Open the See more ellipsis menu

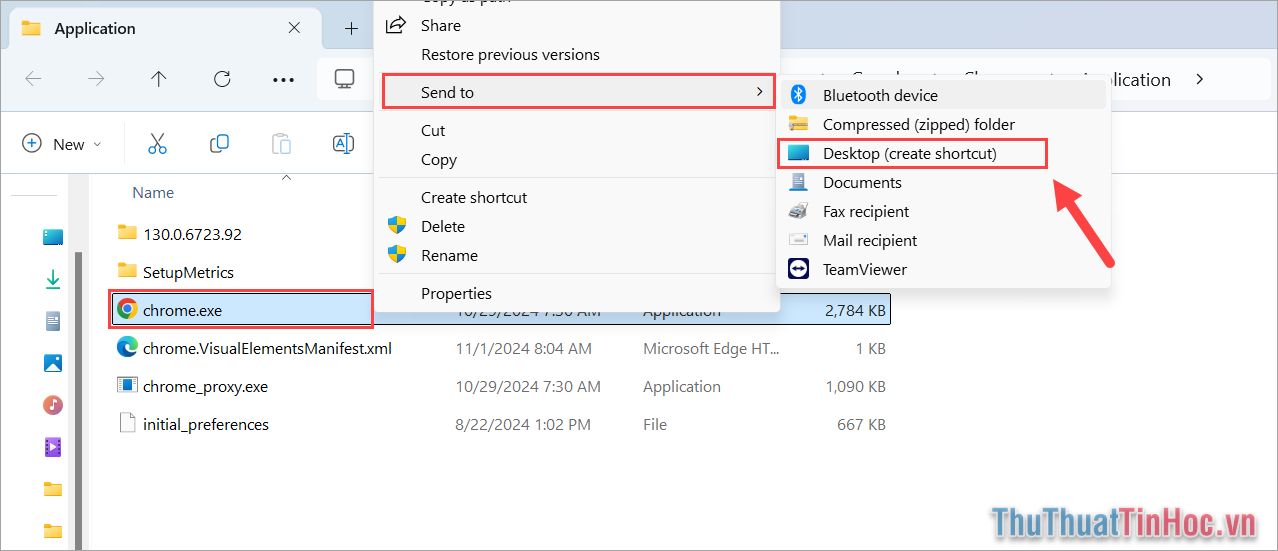(284, 79)
